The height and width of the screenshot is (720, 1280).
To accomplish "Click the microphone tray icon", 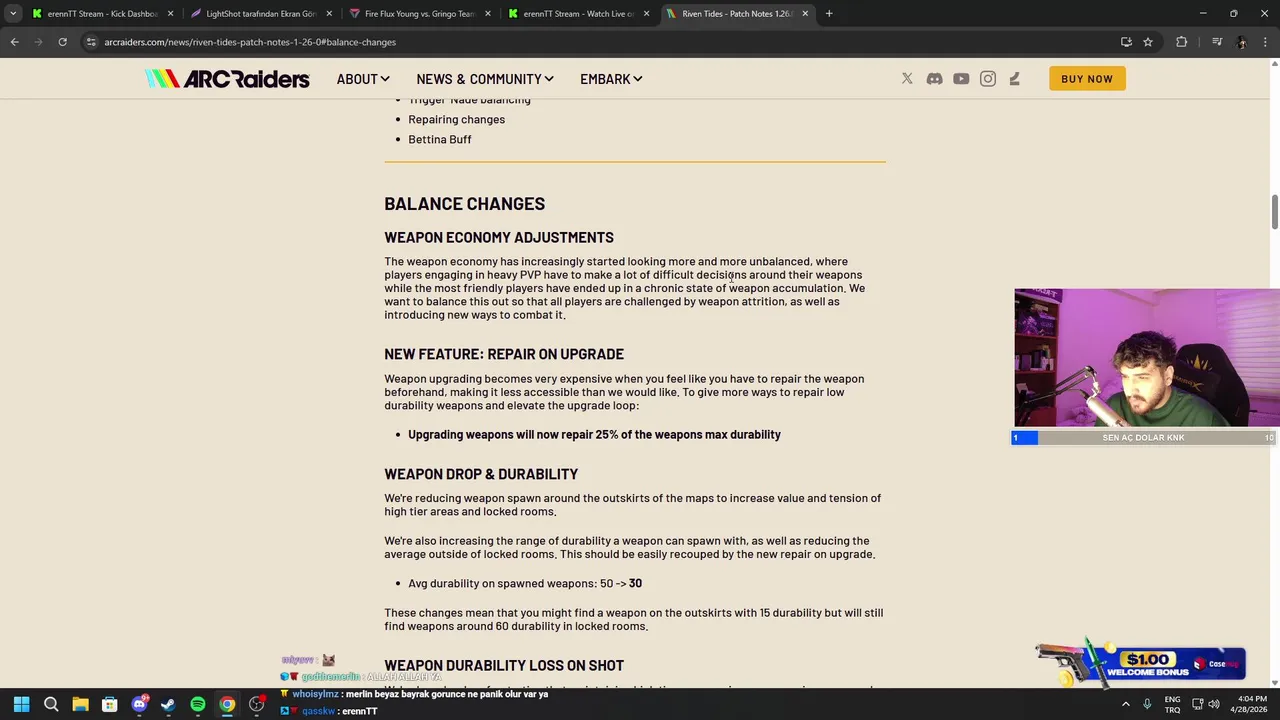I will pos(1147,704).
